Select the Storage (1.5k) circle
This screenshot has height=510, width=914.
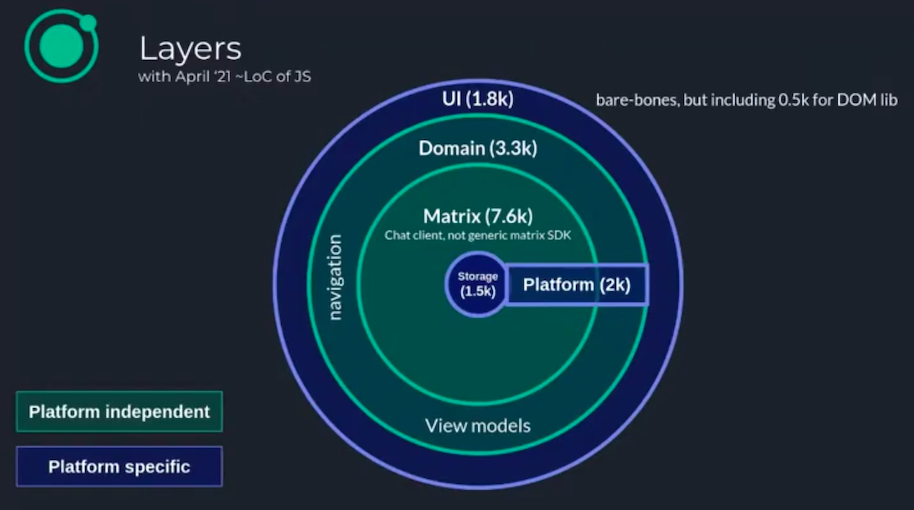coord(477,285)
